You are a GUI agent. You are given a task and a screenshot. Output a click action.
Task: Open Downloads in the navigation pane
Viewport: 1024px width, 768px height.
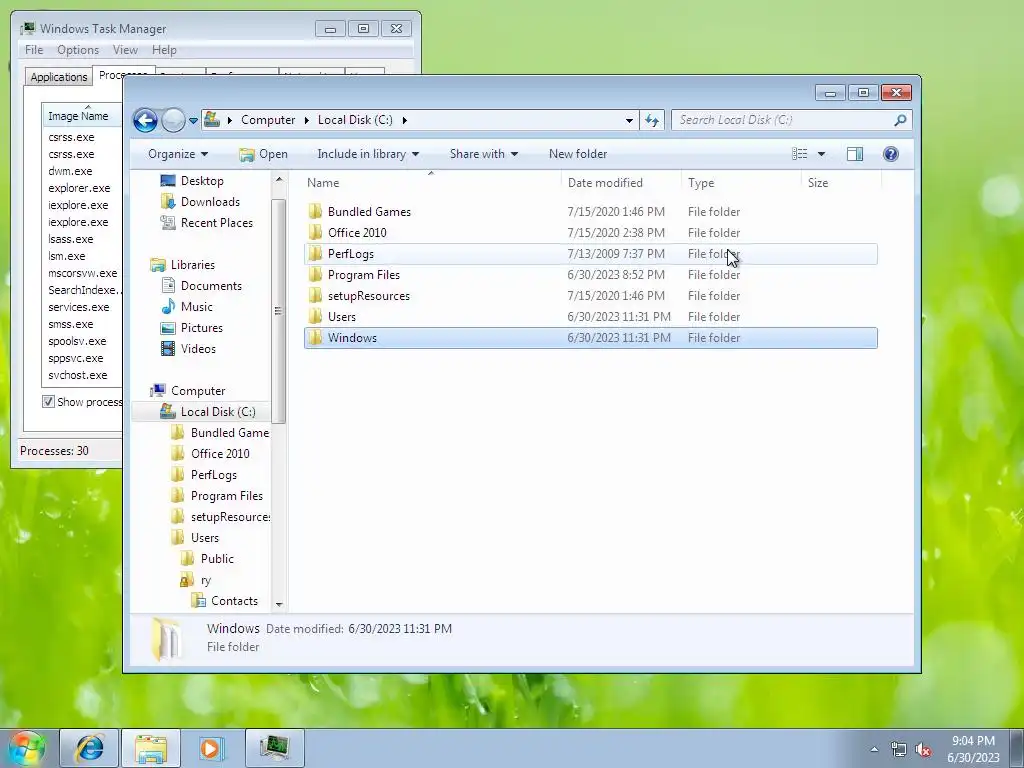[x=210, y=202]
